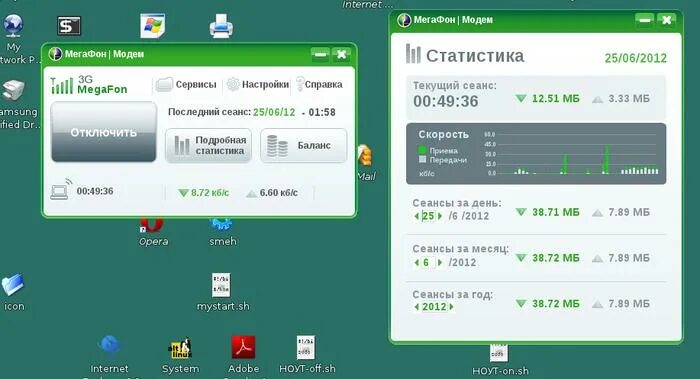Click the month field showing 6
This screenshot has width=700, height=379.
[428, 262]
